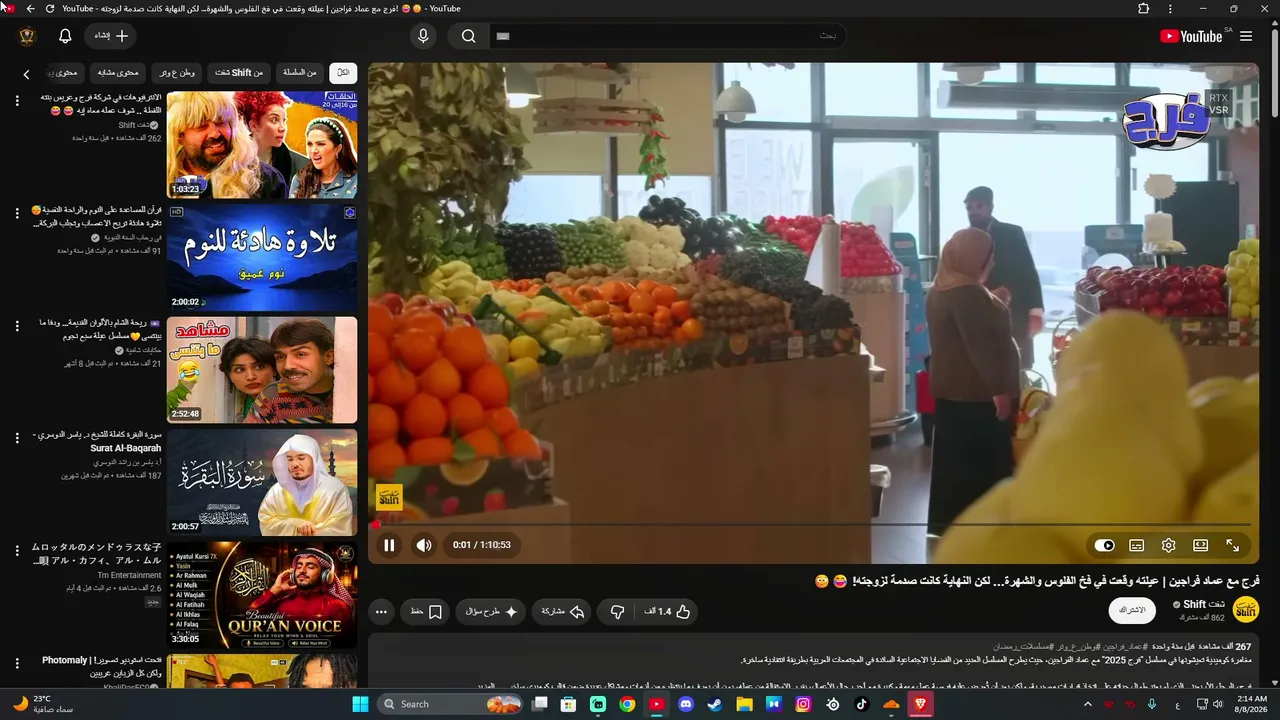Open the Windows Start menu

pyautogui.click(x=360, y=704)
